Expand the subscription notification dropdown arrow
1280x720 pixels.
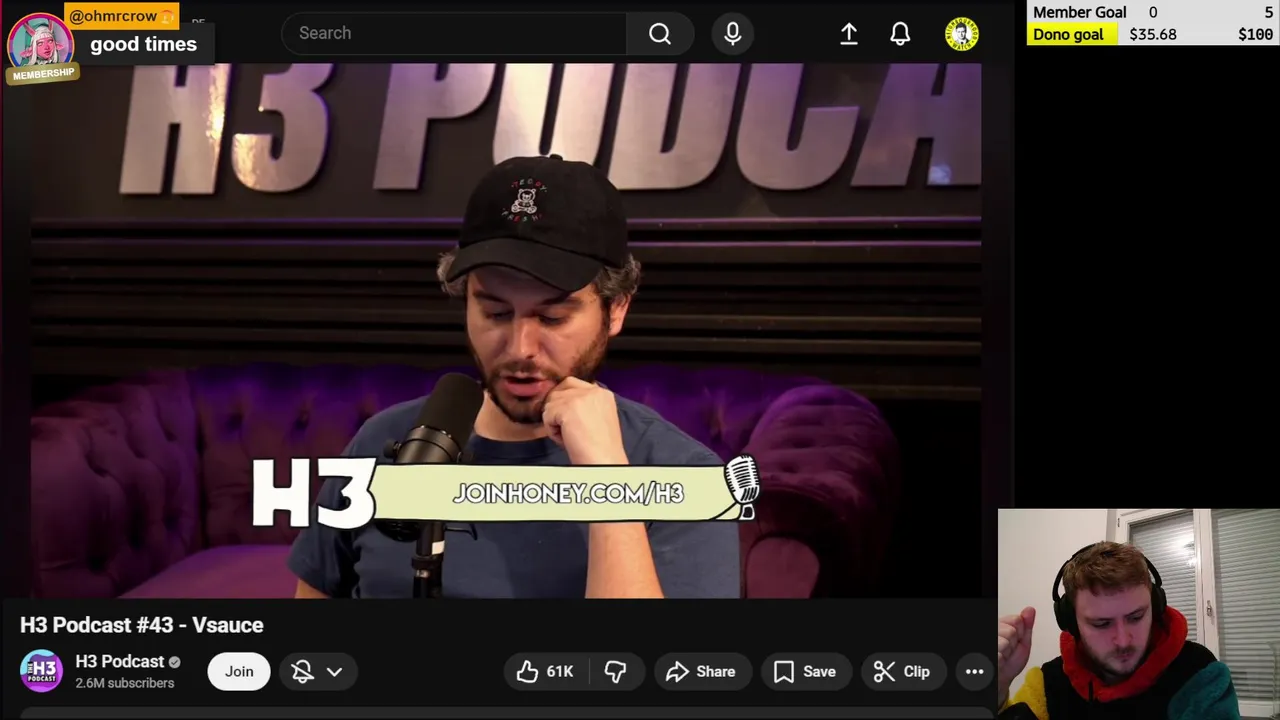coord(334,672)
